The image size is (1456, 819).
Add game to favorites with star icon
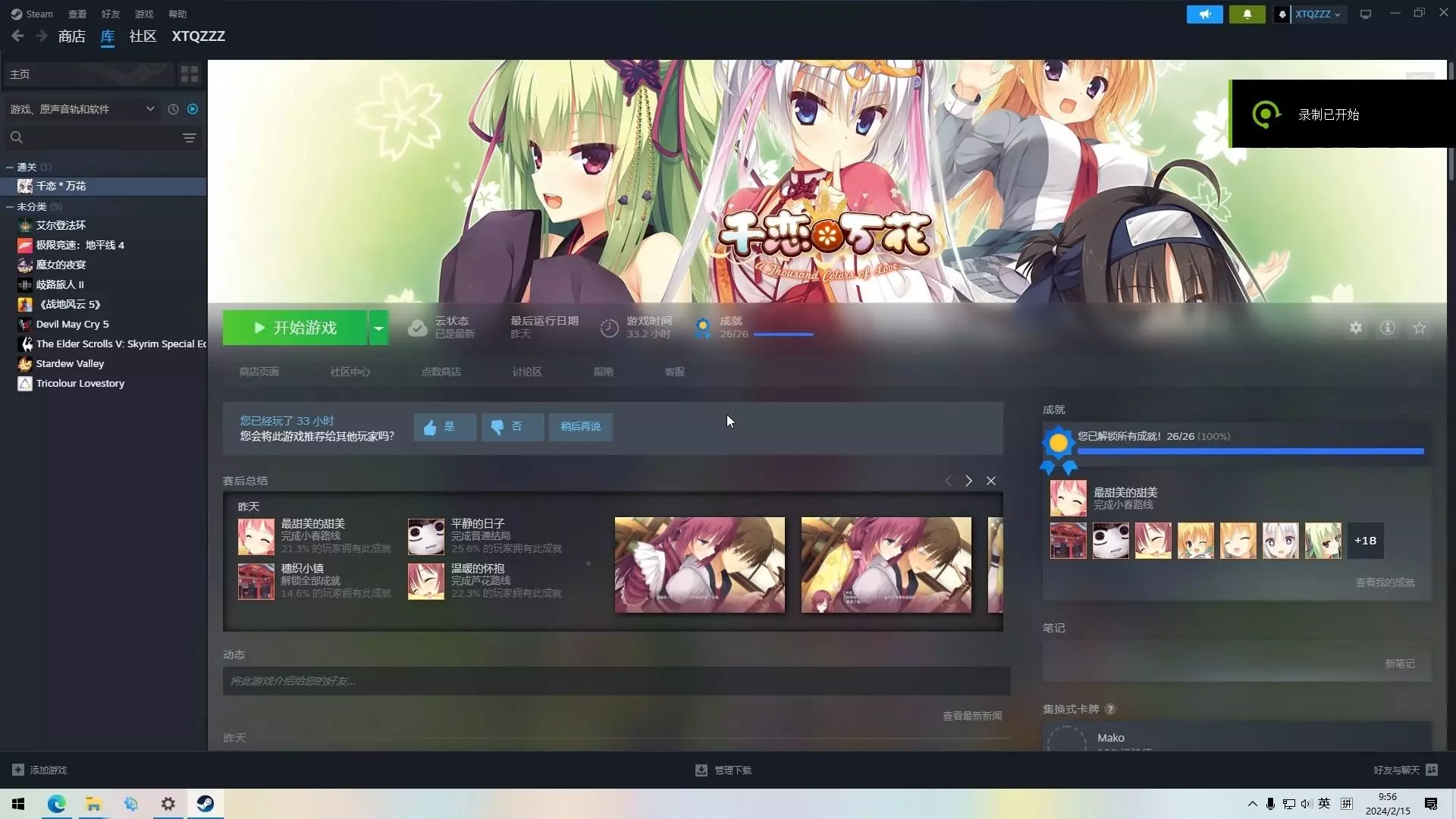tap(1419, 328)
